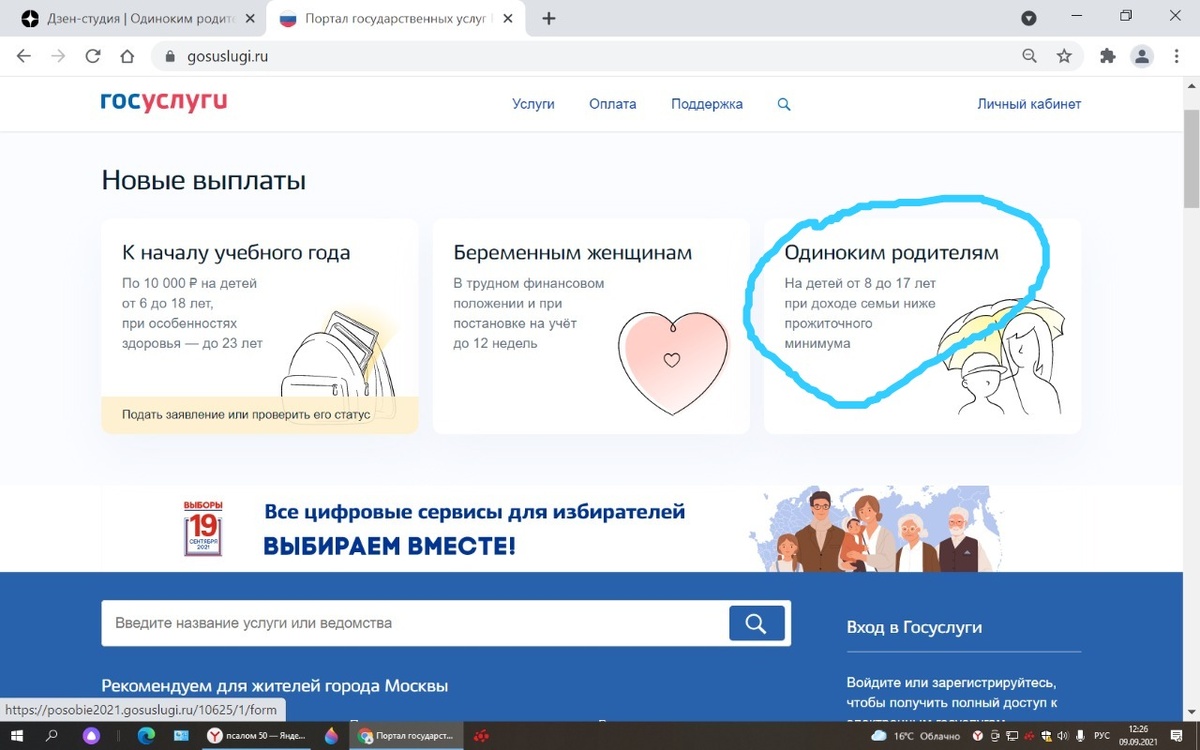Viewport: 1200px width, 750px height.
Task: Bookmark this page with the star icon
Action: coord(1066,57)
